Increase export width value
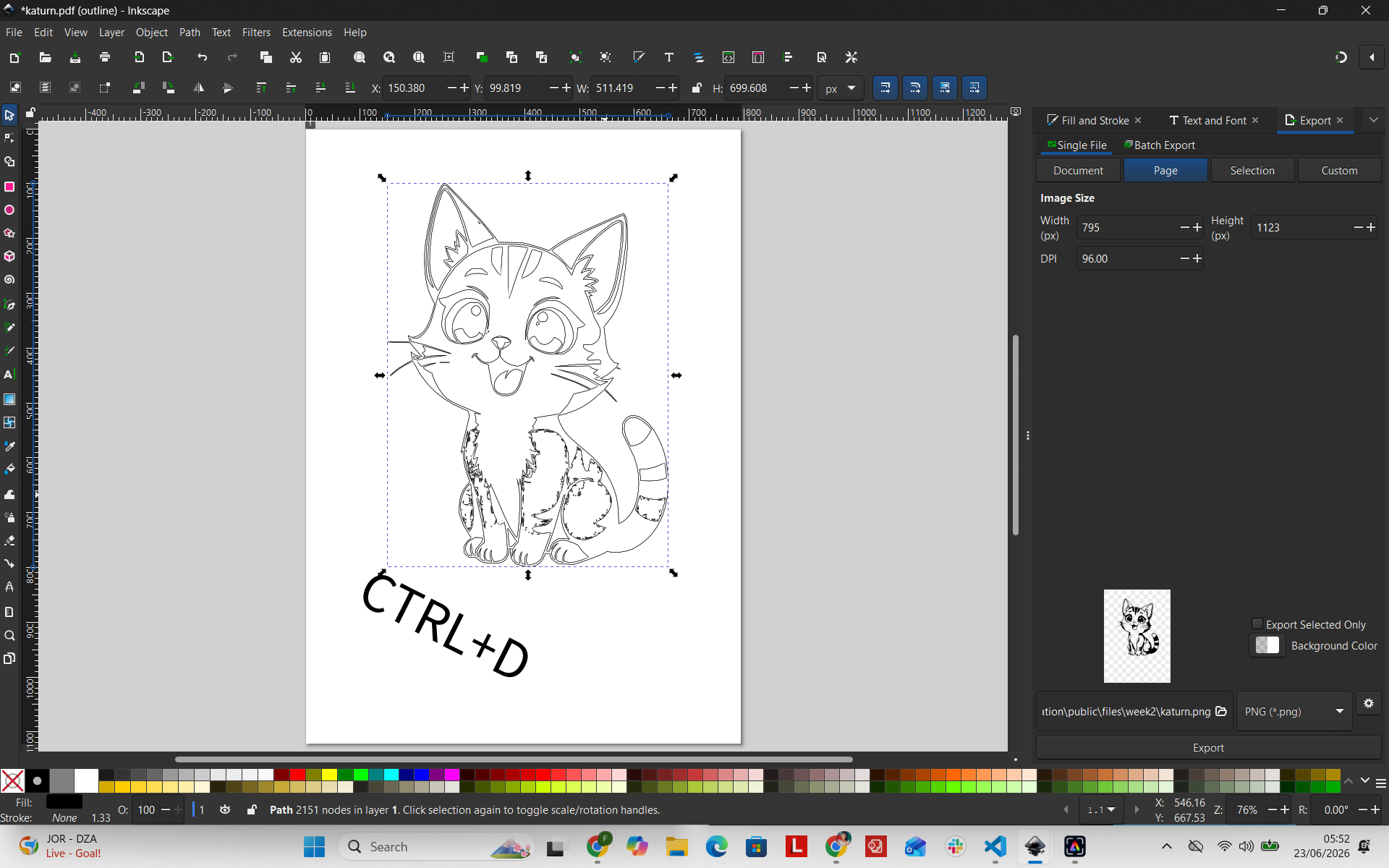Image resolution: width=1389 pixels, height=868 pixels. (x=1197, y=227)
